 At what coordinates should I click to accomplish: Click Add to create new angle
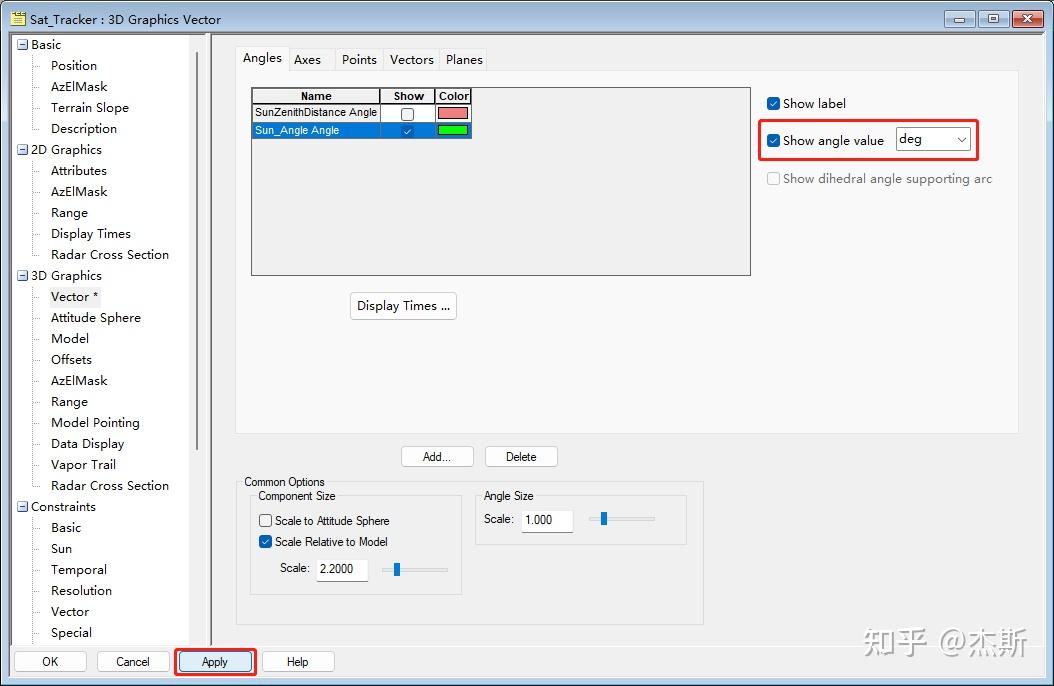[x=437, y=457]
